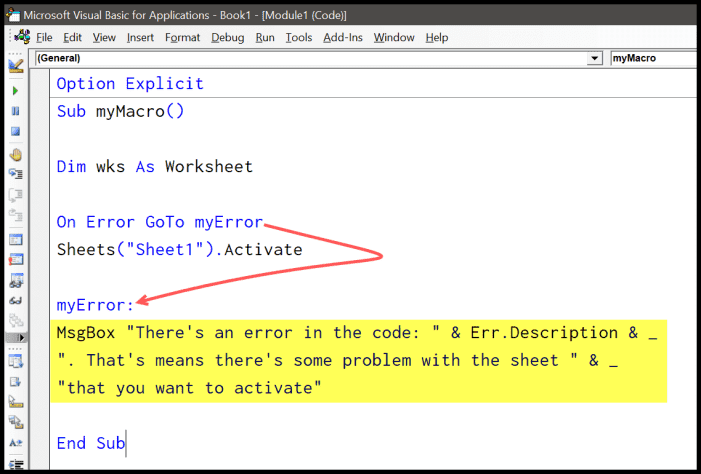Place cursor after End Sub text

click(126, 443)
